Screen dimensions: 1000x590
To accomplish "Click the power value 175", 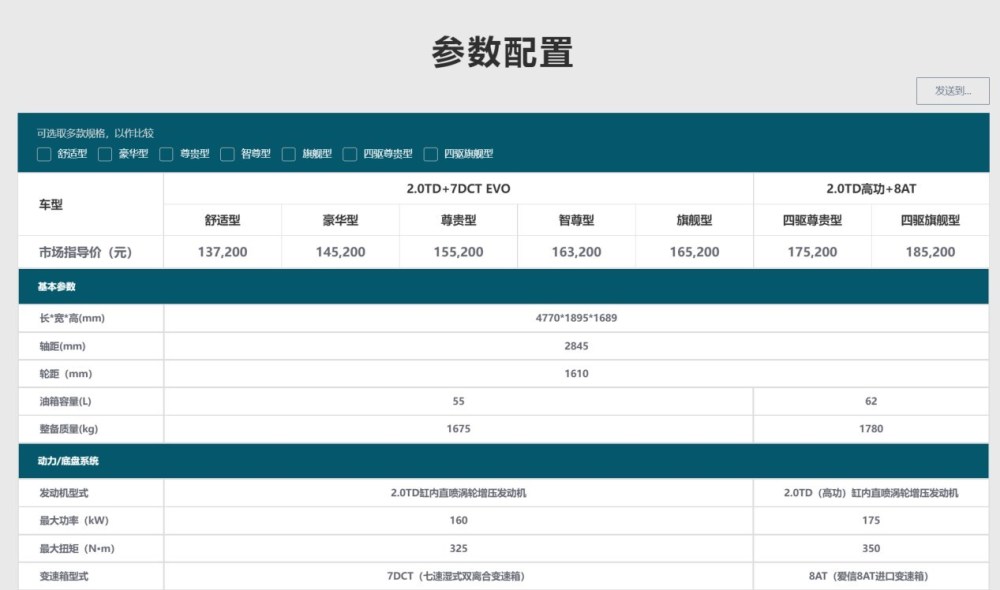I will click(x=871, y=520).
